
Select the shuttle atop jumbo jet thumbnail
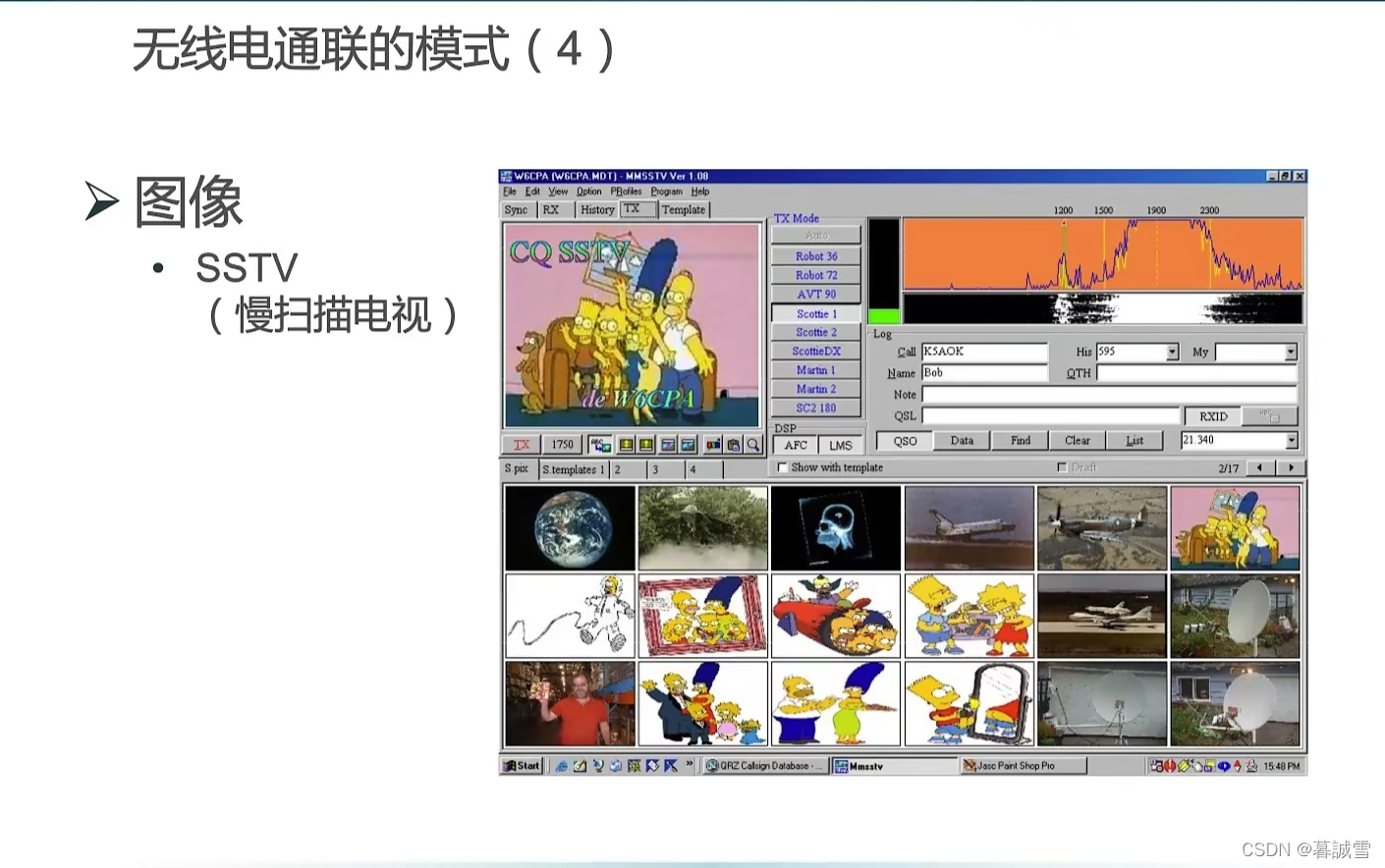tap(1102, 616)
